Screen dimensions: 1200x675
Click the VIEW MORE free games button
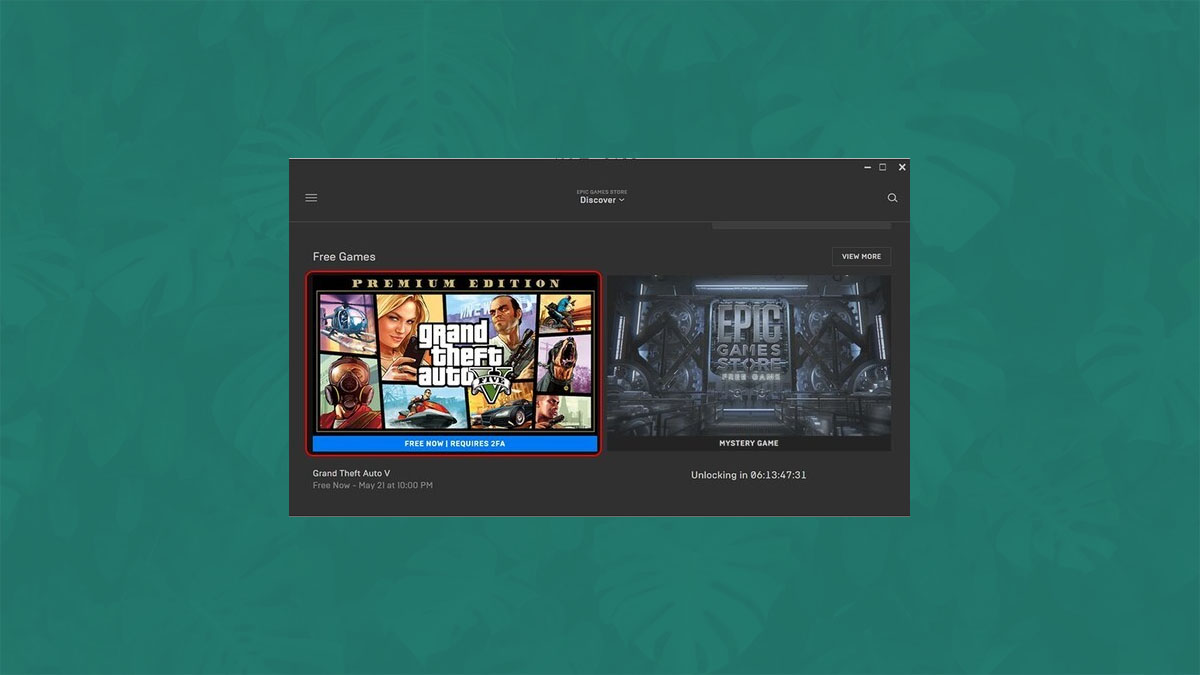tap(861, 256)
